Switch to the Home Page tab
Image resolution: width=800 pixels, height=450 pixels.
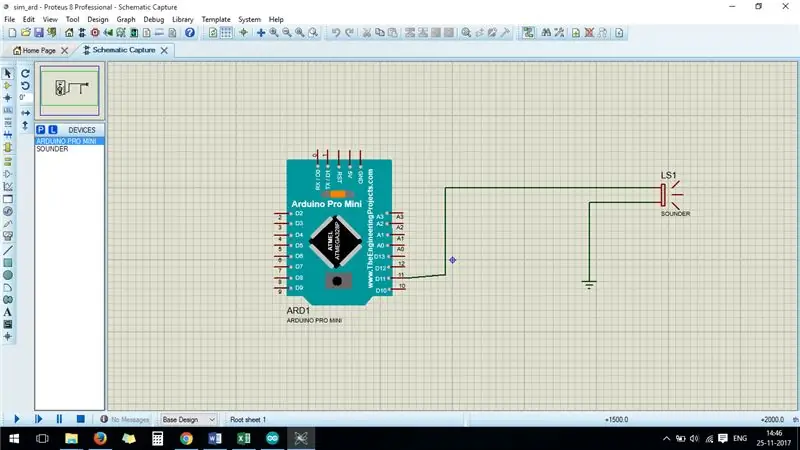[x=34, y=51]
